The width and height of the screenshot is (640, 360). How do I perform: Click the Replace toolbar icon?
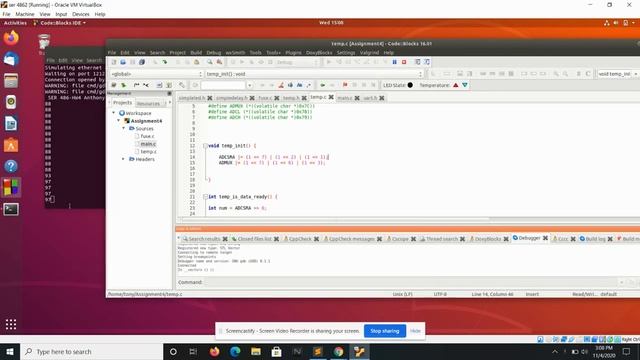pos(219,62)
